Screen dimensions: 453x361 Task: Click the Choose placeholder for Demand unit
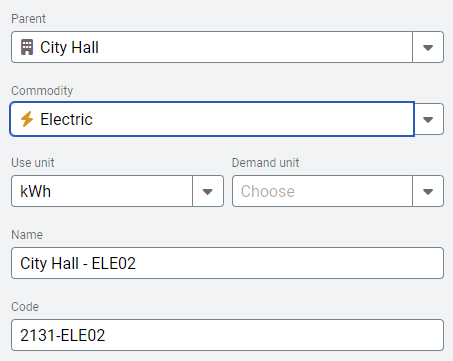click(x=268, y=191)
